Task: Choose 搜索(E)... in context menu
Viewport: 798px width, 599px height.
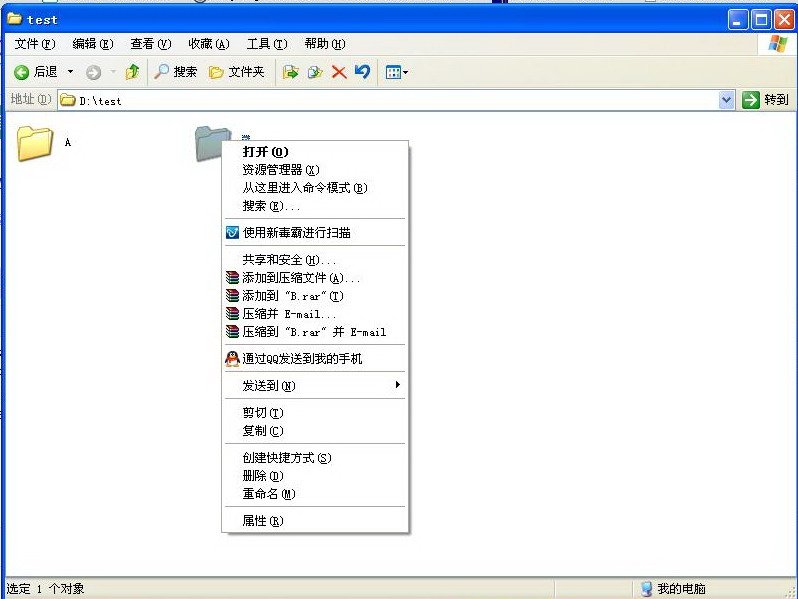Action: click(x=315, y=206)
